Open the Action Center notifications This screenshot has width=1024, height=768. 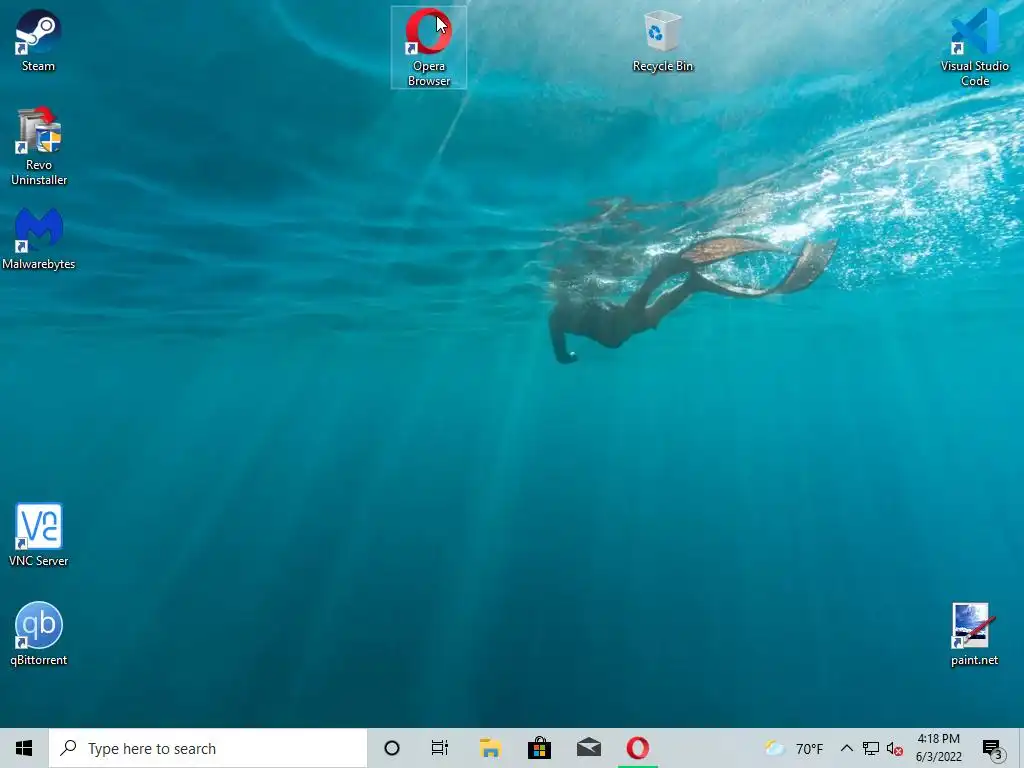[993, 748]
